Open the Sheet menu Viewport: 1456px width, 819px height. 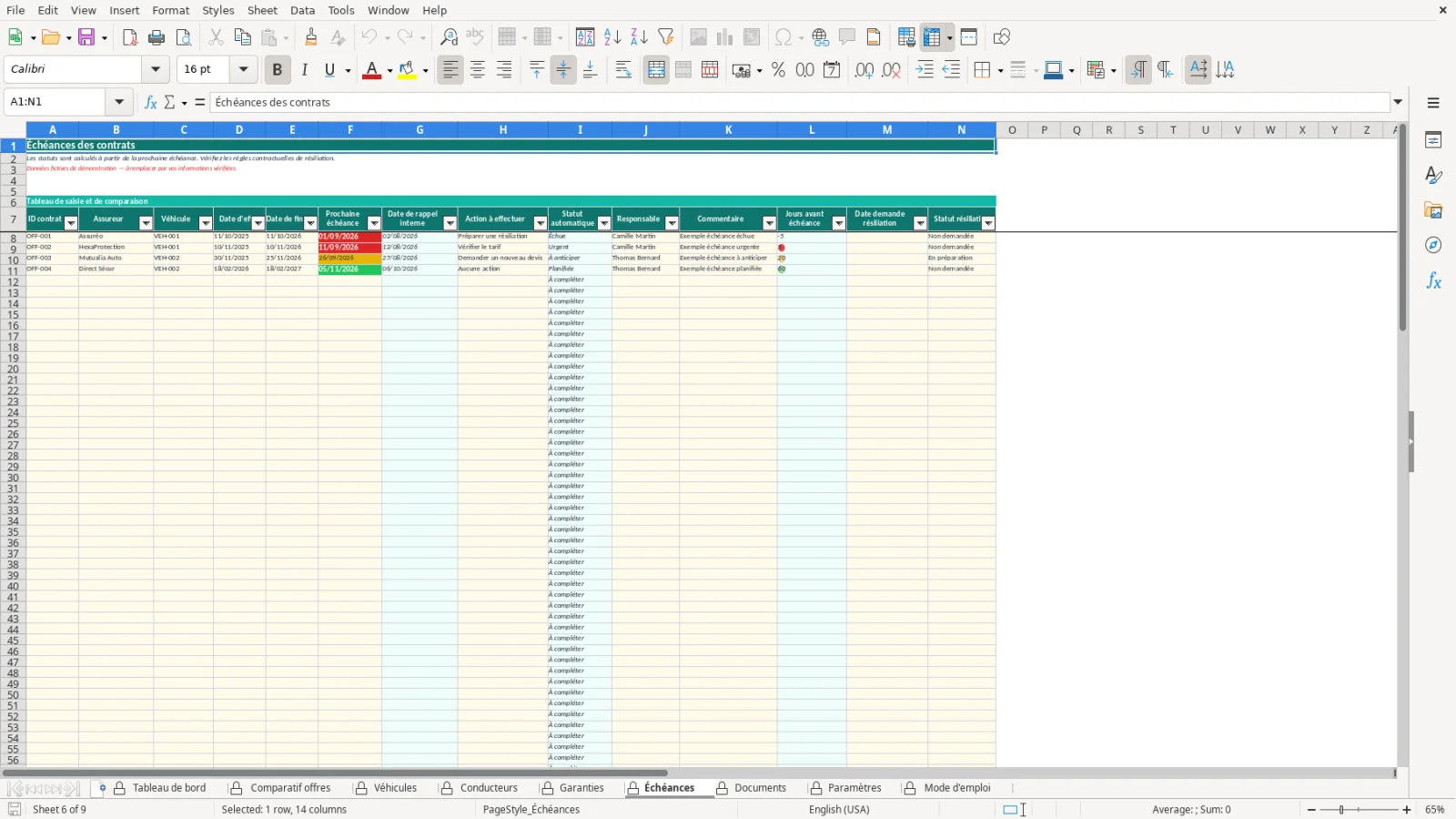click(x=262, y=10)
